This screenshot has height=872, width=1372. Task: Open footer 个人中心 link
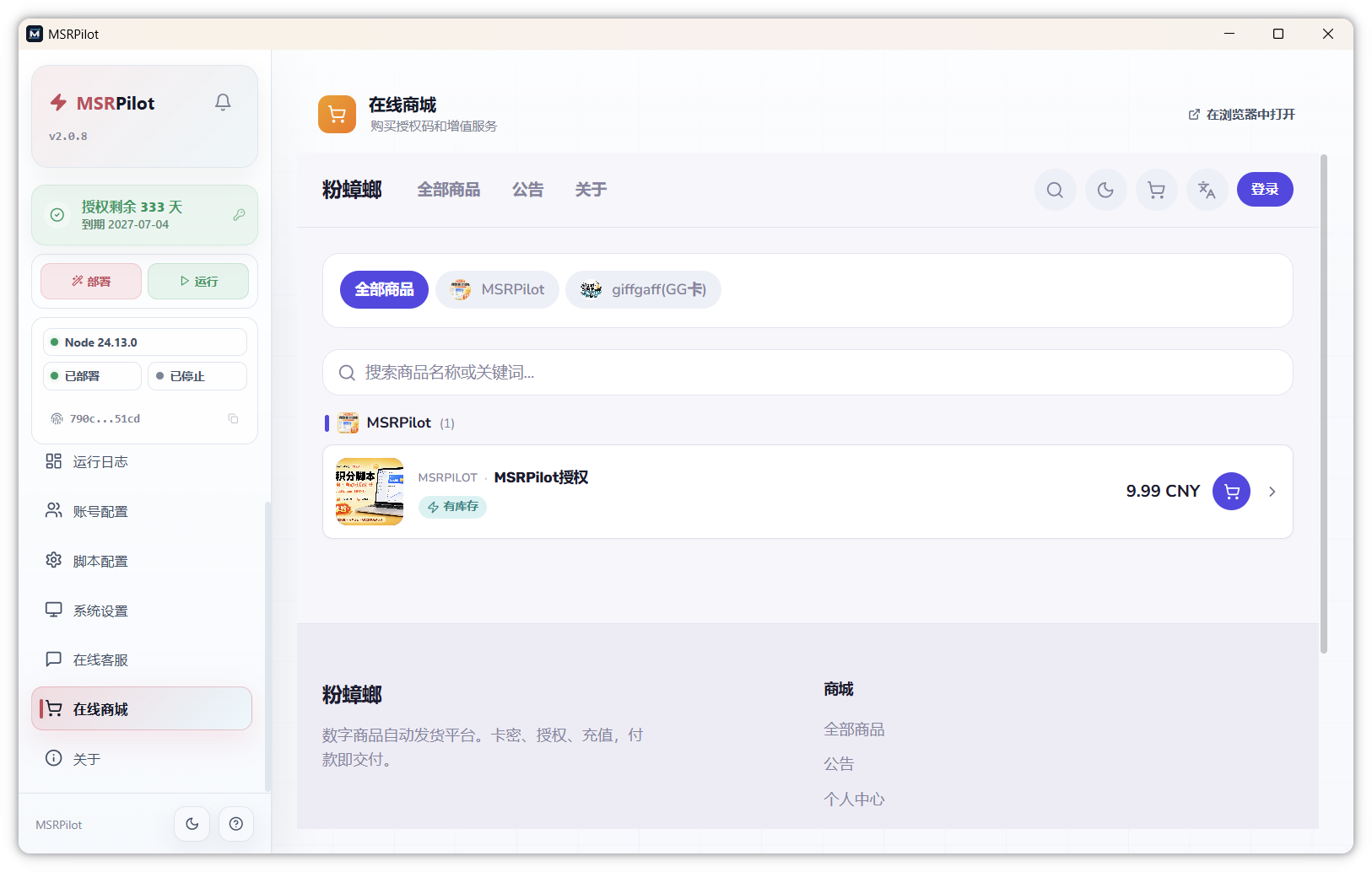tap(854, 799)
